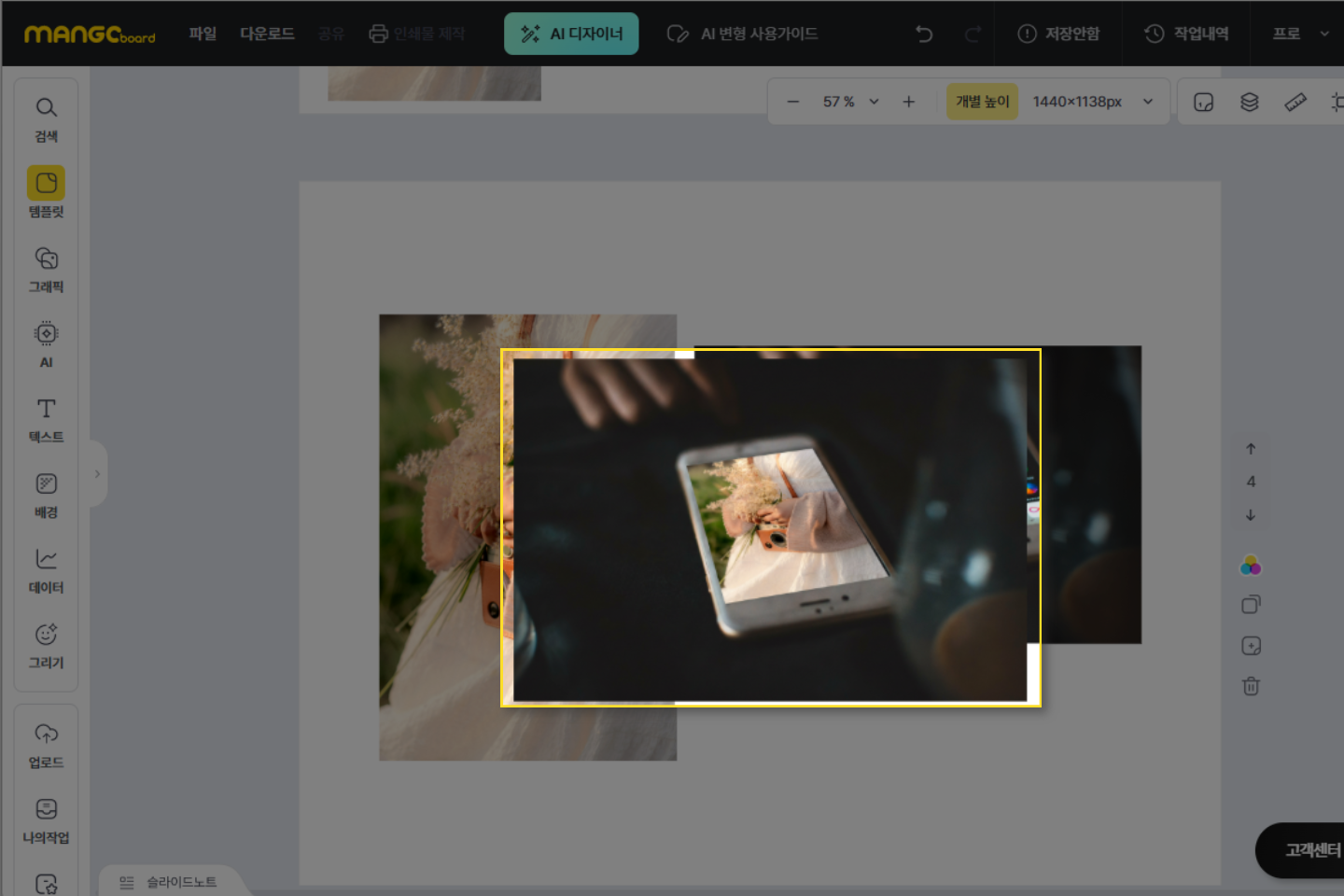
Task: Open the 작업내역 work history
Action: pyautogui.click(x=1186, y=34)
